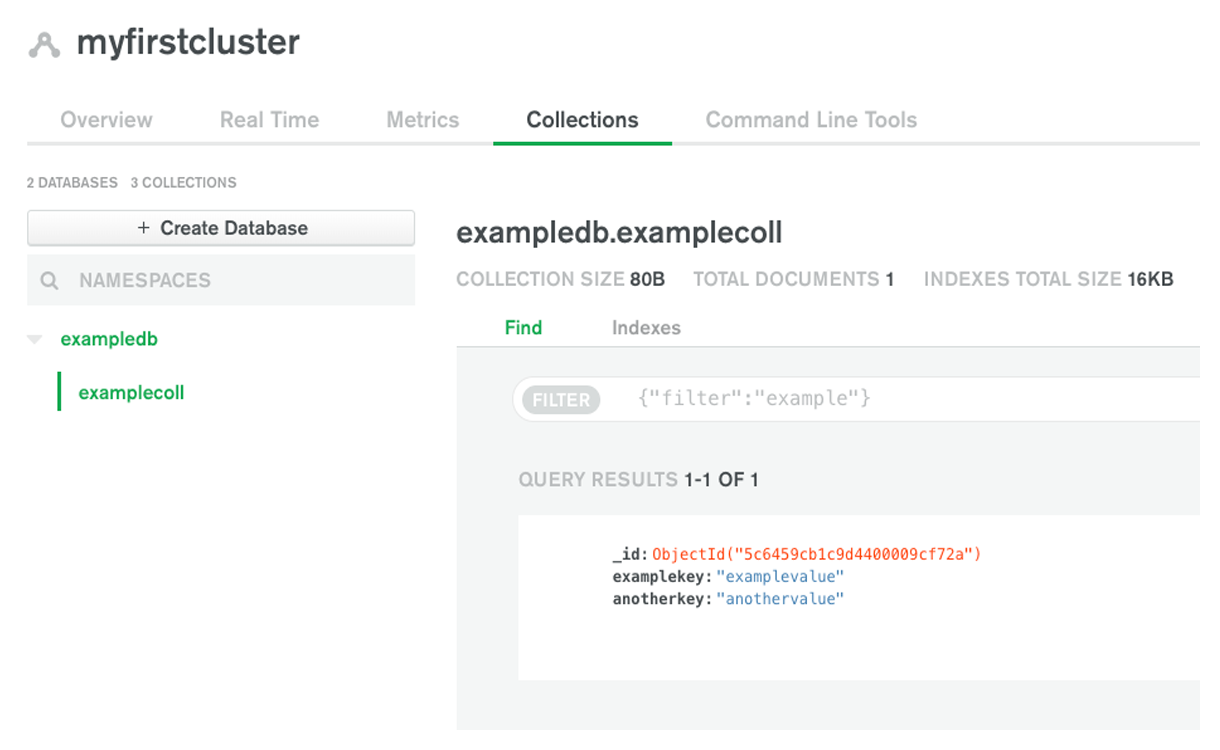Select the Find sub-tab

523,328
